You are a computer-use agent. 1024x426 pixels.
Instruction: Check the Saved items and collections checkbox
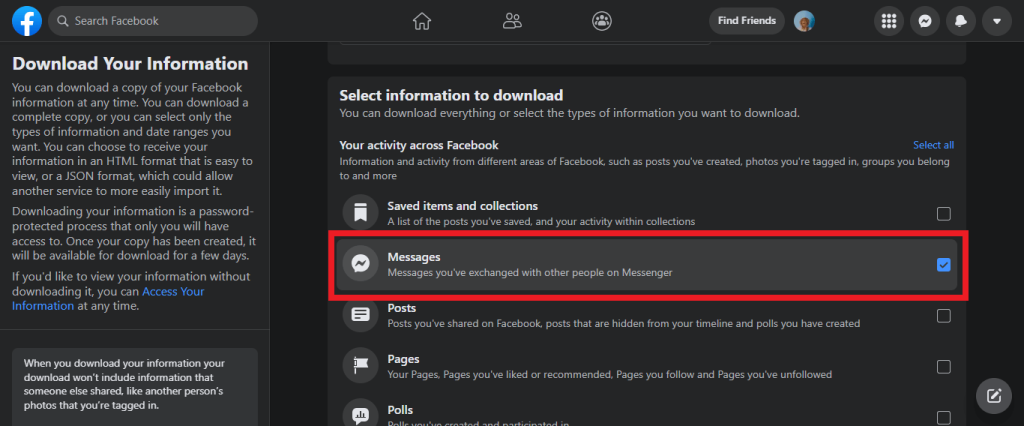coord(943,214)
